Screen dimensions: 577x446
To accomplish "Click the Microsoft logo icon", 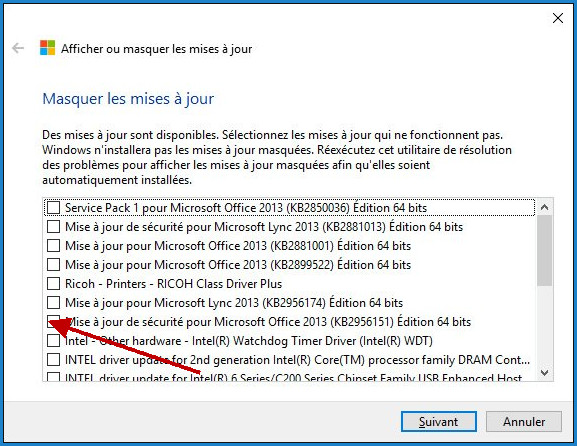I will coord(47,48).
